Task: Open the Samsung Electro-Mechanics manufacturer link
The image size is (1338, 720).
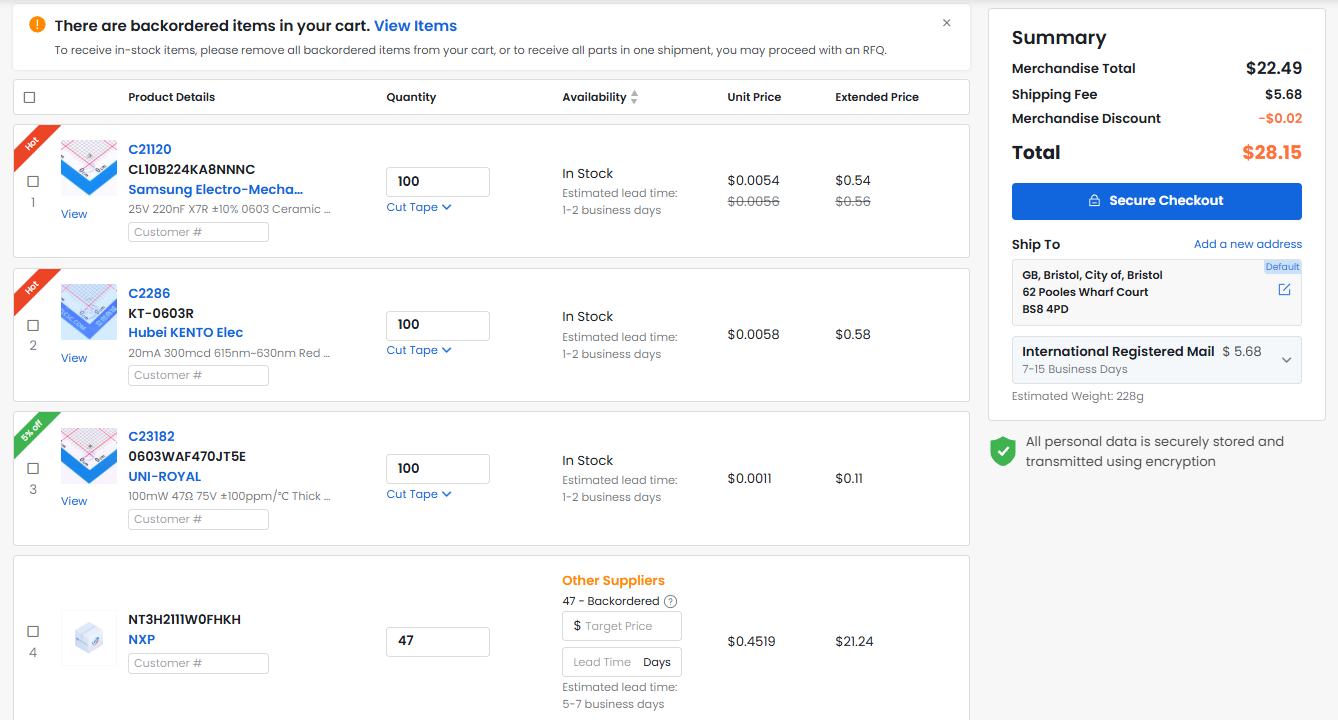Action: 215,189
